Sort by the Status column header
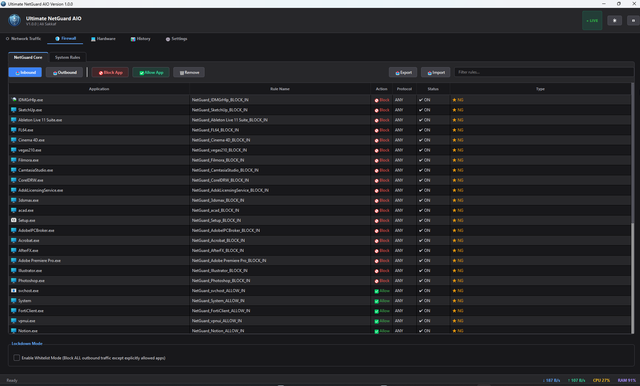640x386 pixels. pyautogui.click(x=433, y=89)
